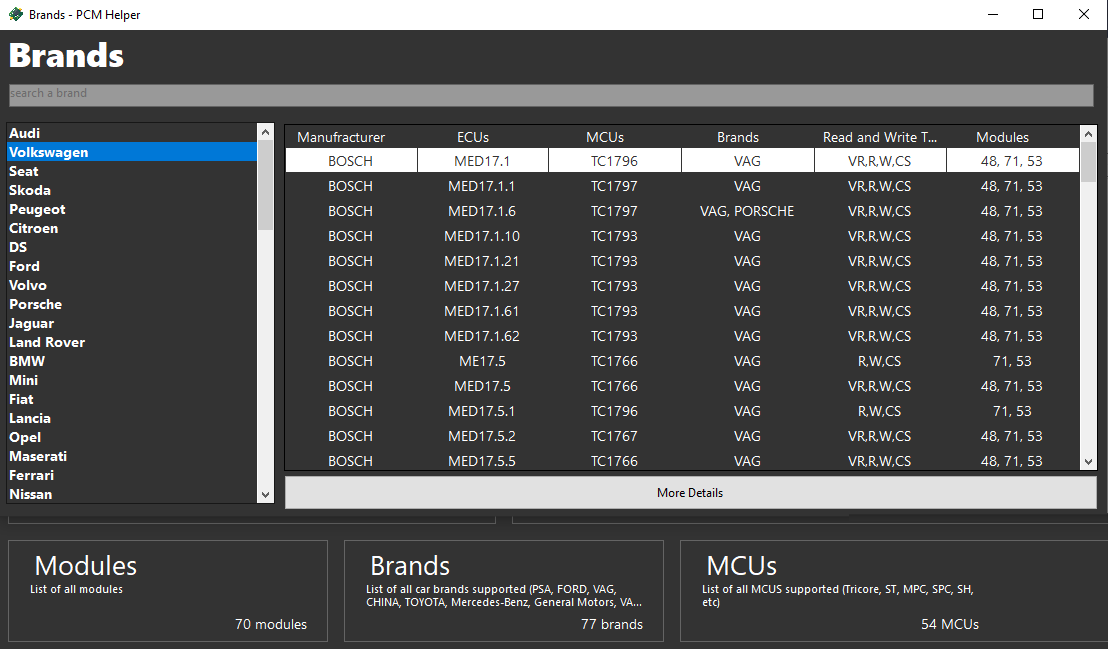Select Ferrari in the brand list
The height and width of the screenshot is (649, 1108).
132,476
